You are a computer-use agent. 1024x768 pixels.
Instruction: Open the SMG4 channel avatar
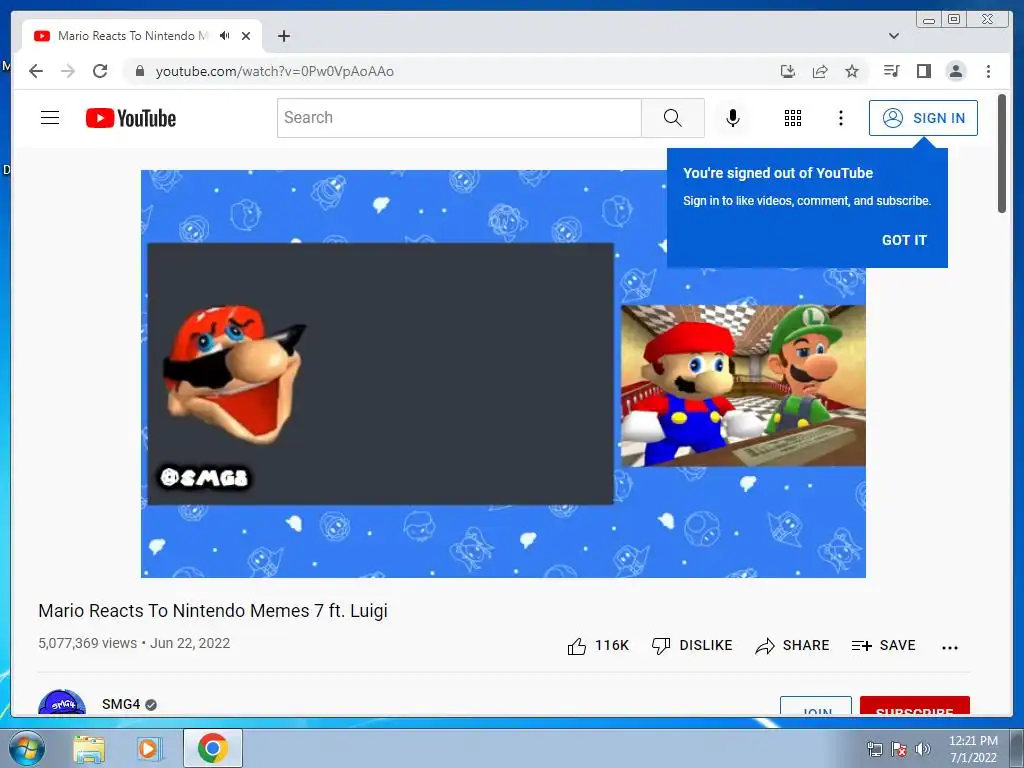tap(62, 702)
